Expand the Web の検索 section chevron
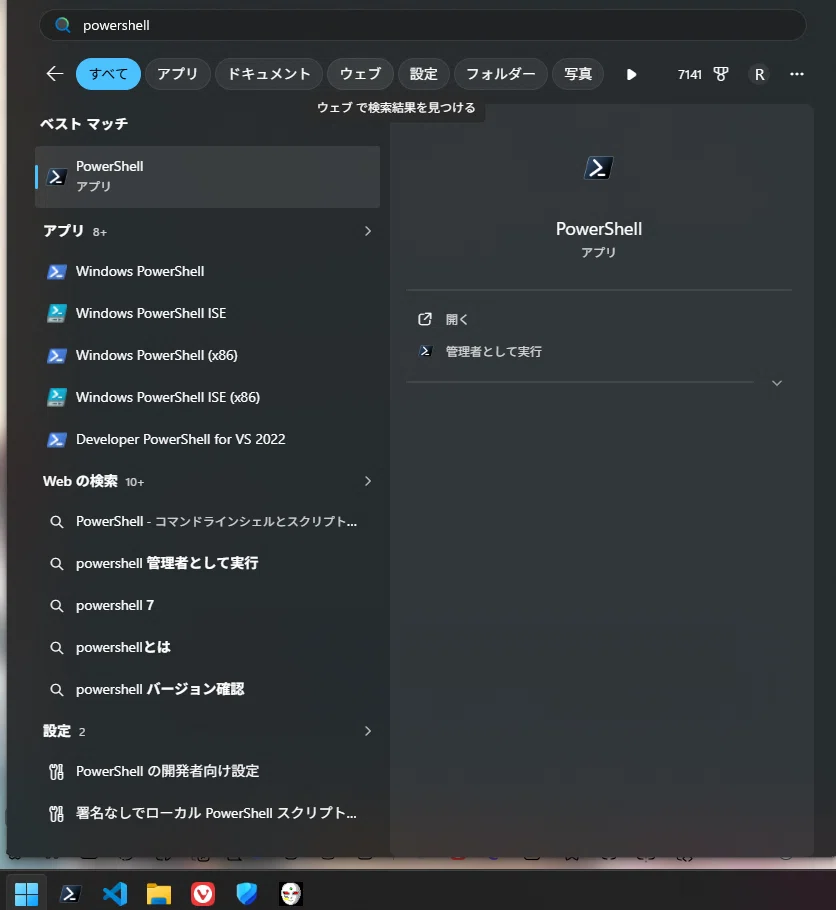The image size is (836, 910). pyautogui.click(x=367, y=481)
